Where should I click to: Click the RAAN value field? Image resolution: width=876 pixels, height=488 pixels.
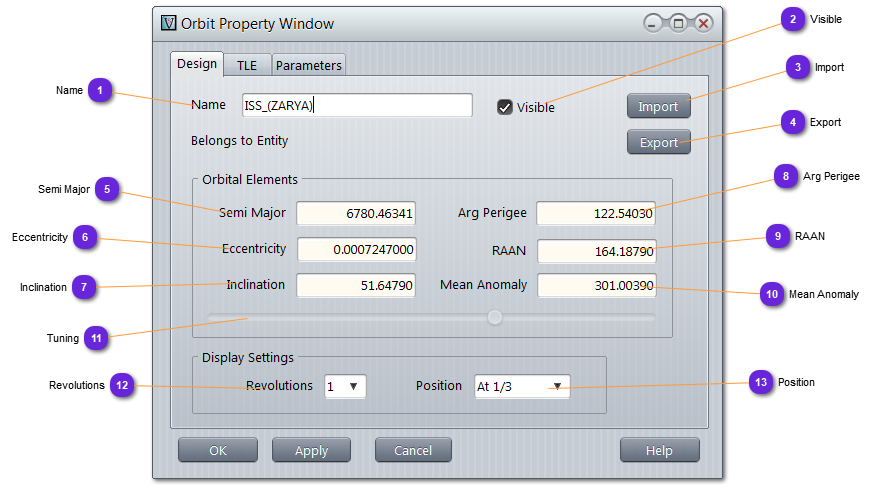(x=596, y=249)
